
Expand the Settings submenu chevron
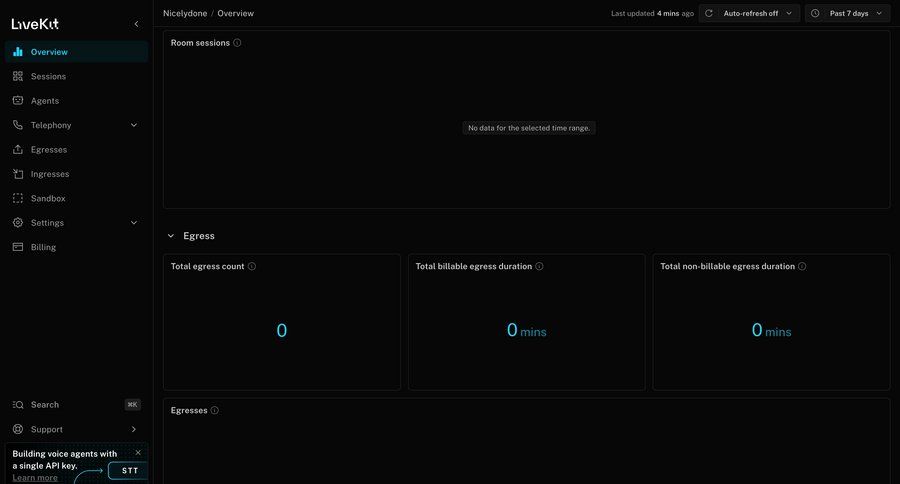[x=134, y=223]
